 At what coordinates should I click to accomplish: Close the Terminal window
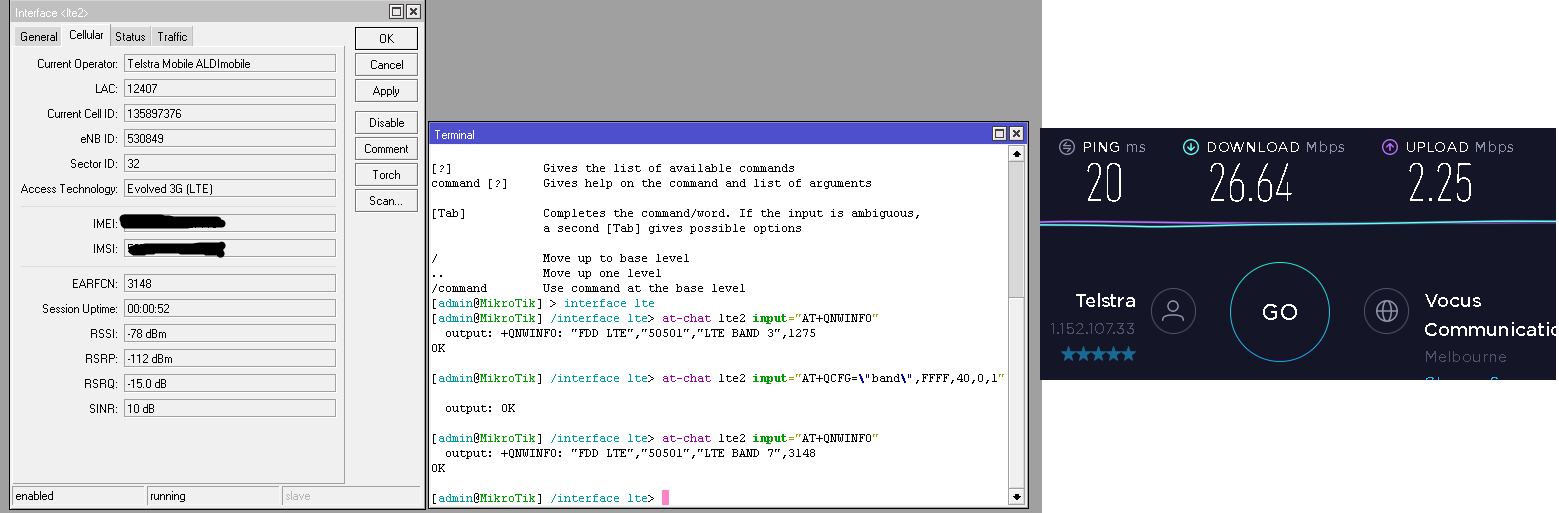tap(1016, 134)
